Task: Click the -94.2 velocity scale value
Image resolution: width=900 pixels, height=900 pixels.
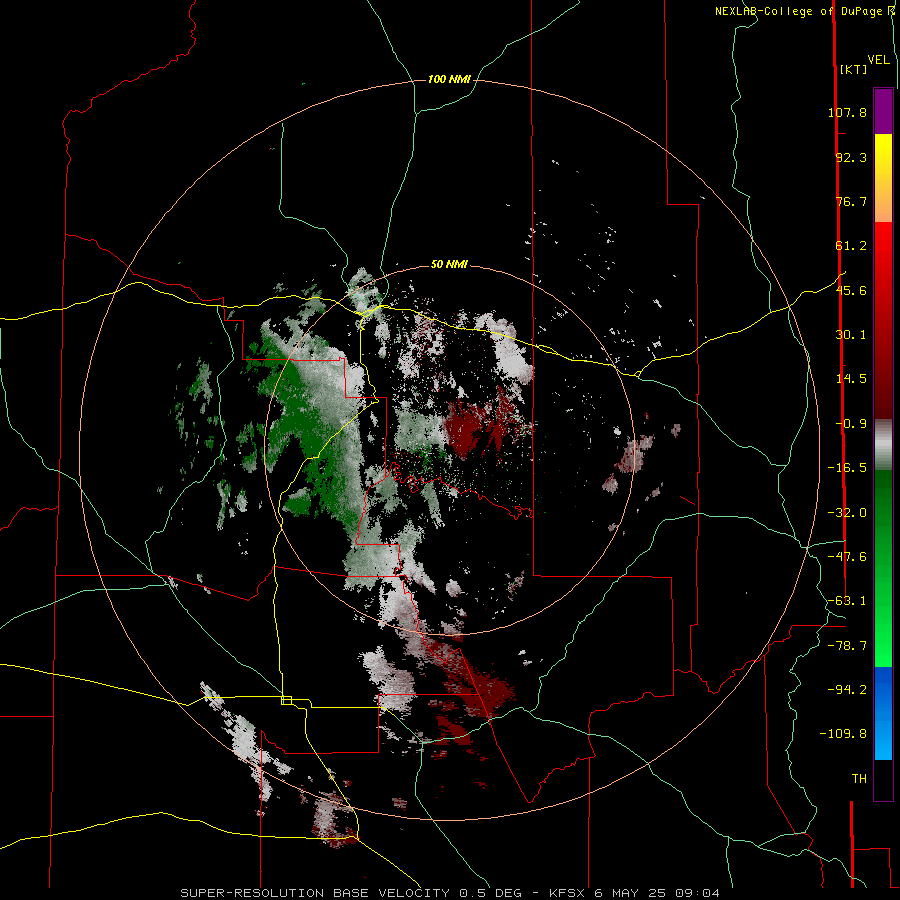Action: [847, 690]
